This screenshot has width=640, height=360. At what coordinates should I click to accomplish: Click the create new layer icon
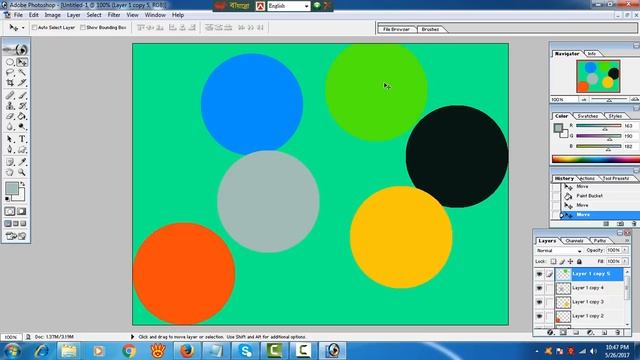point(604,333)
